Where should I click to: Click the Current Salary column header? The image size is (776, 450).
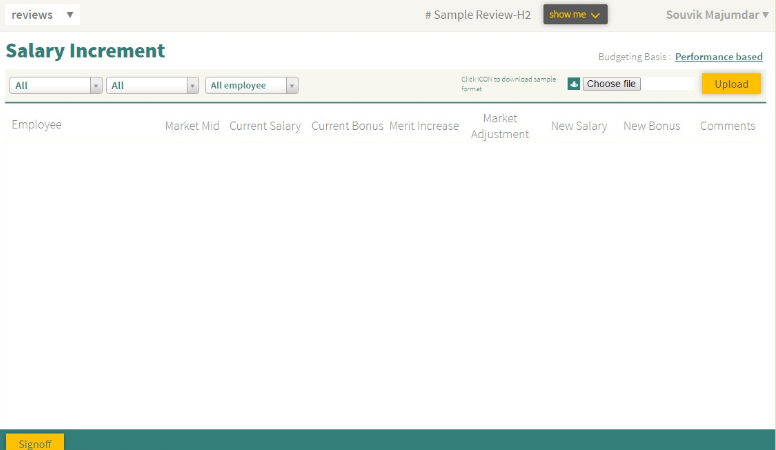click(265, 126)
